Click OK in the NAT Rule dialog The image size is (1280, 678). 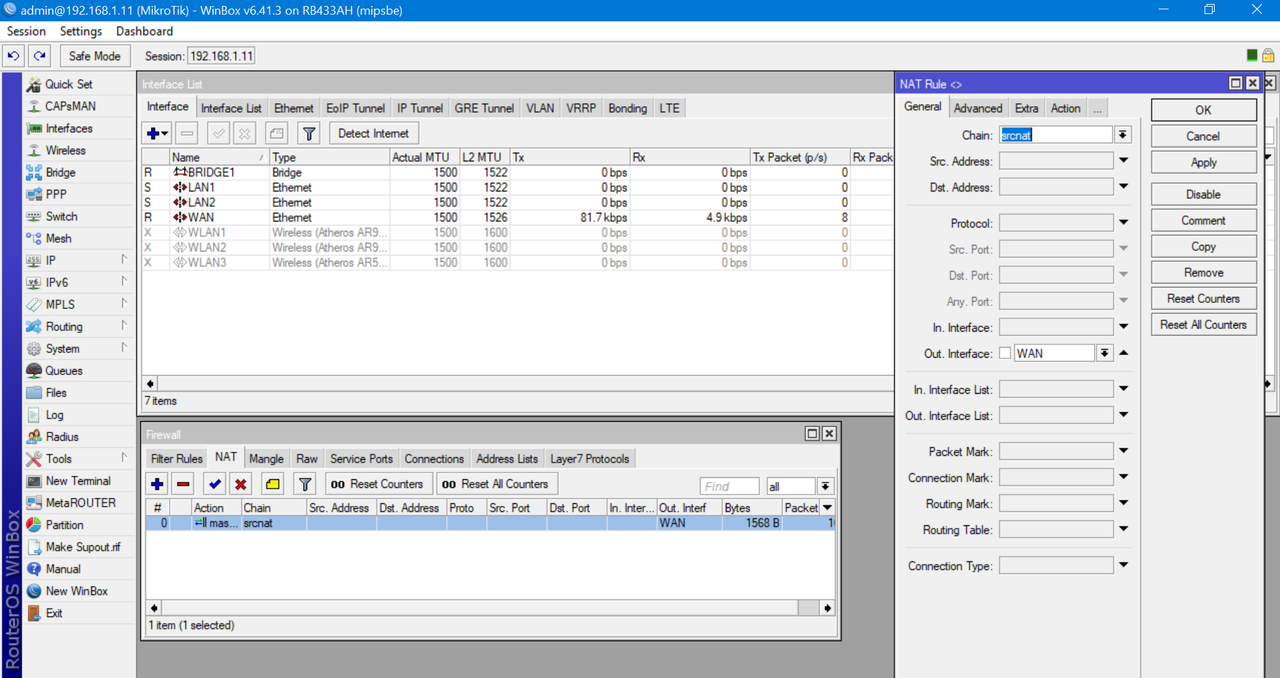point(1203,110)
